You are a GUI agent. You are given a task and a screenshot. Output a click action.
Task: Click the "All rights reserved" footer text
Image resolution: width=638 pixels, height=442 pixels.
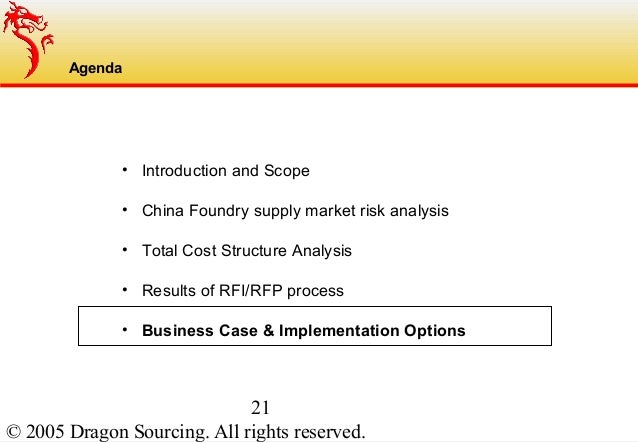coord(290,432)
